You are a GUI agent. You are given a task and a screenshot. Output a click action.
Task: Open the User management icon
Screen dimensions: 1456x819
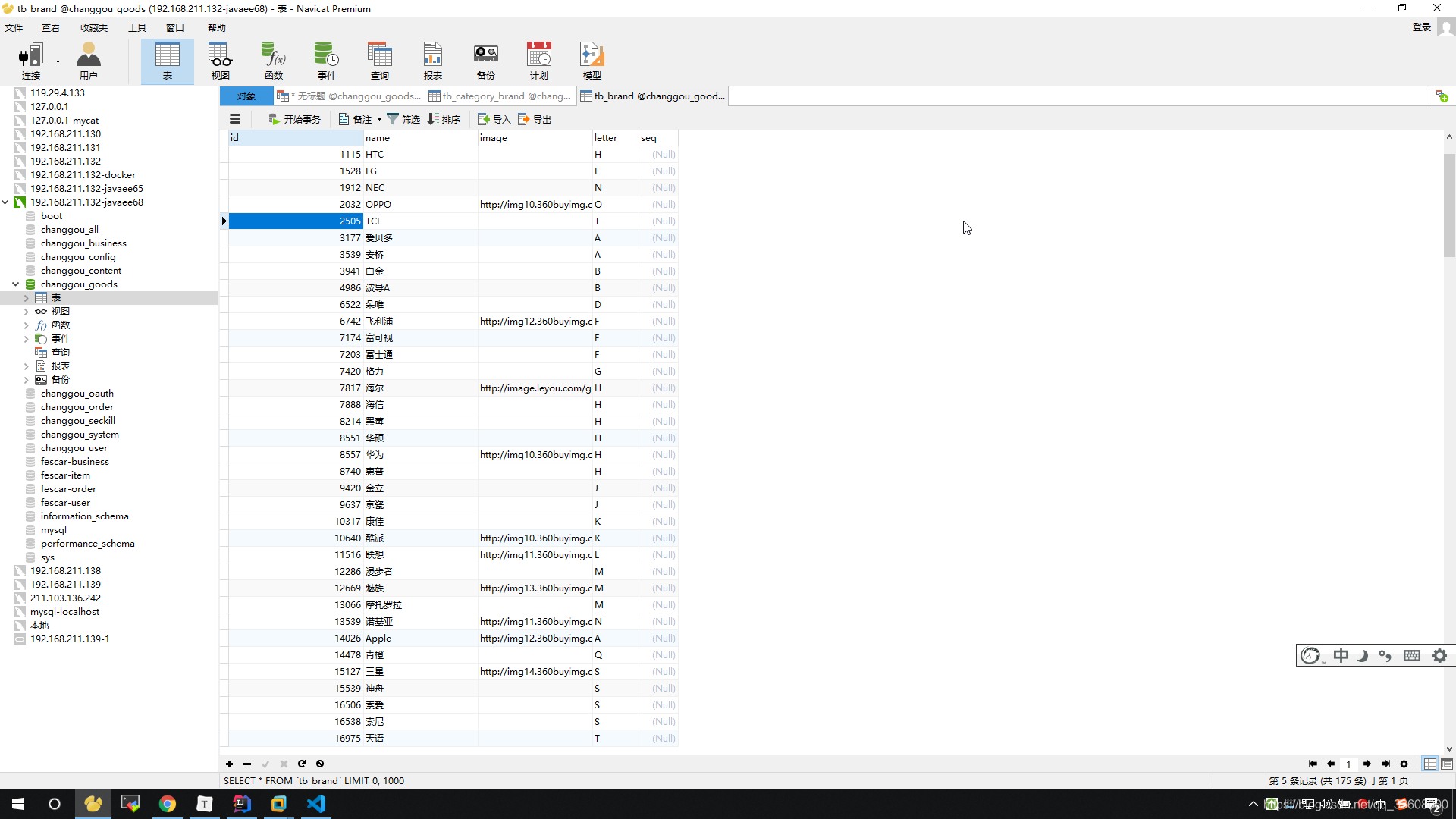[x=89, y=61]
